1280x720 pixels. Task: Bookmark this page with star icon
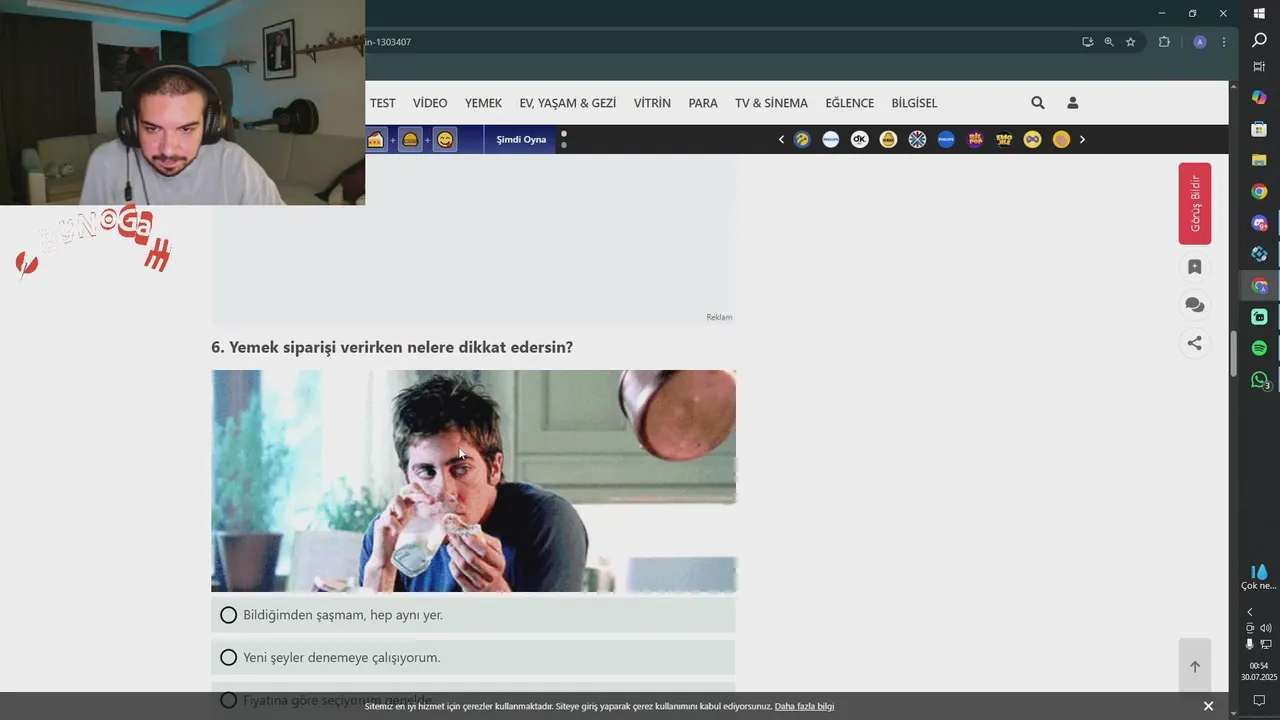tap(1131, 42)
